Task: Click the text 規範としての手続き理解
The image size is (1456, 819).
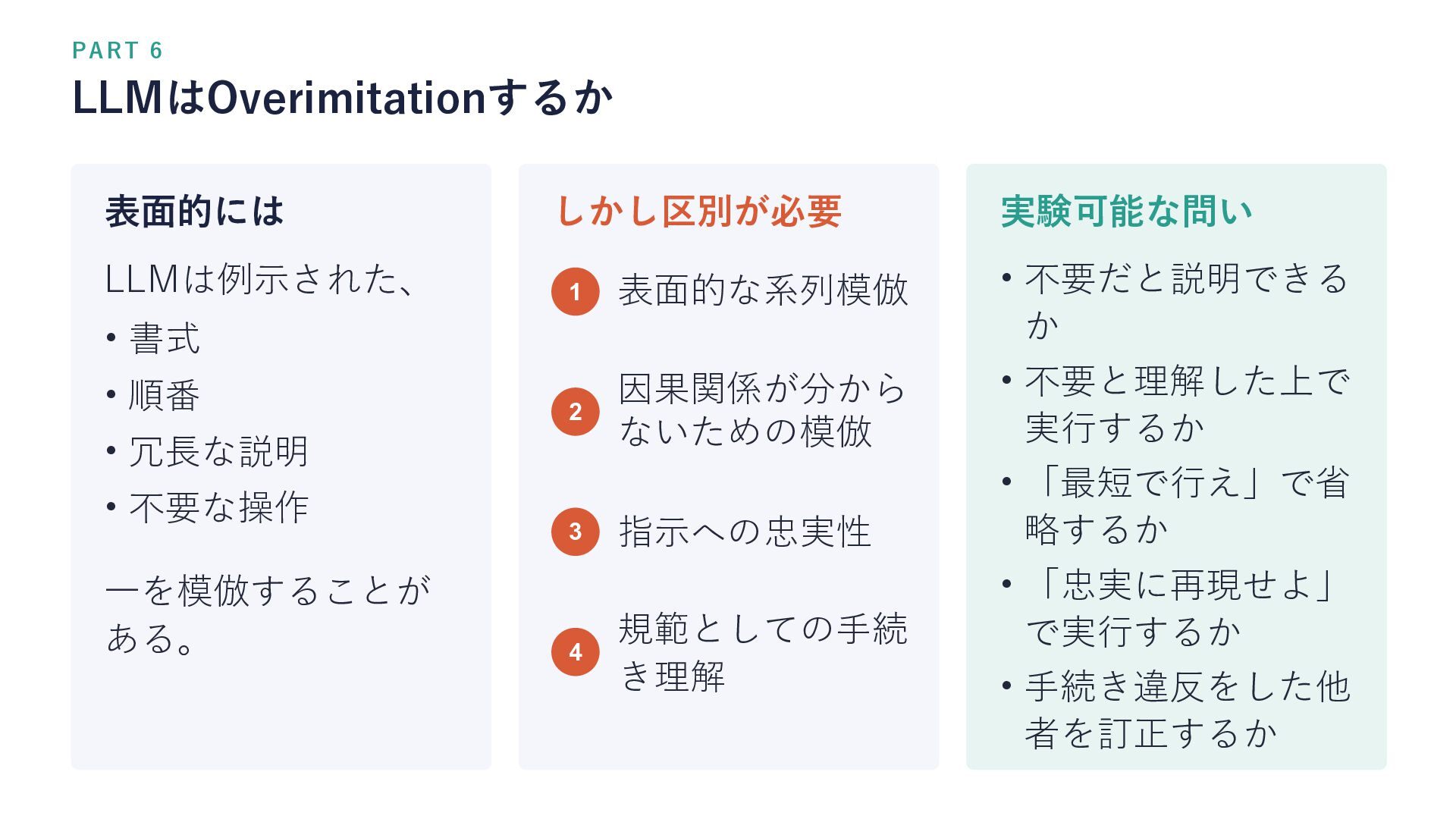Action: click(x=763, y=652)
